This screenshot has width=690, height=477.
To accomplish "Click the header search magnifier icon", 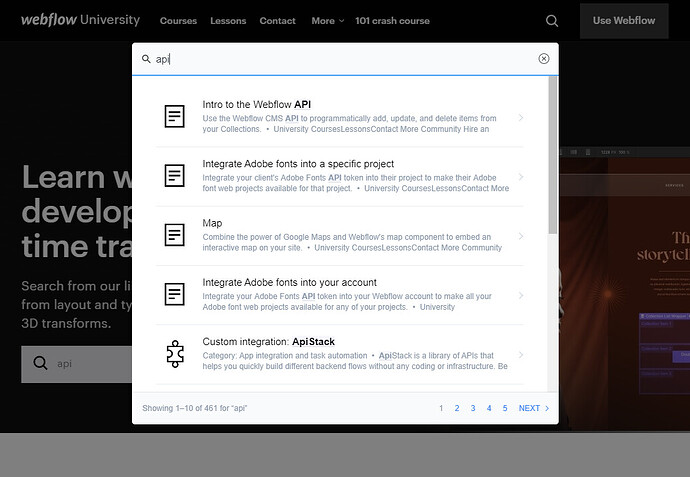I will (552, 21).
